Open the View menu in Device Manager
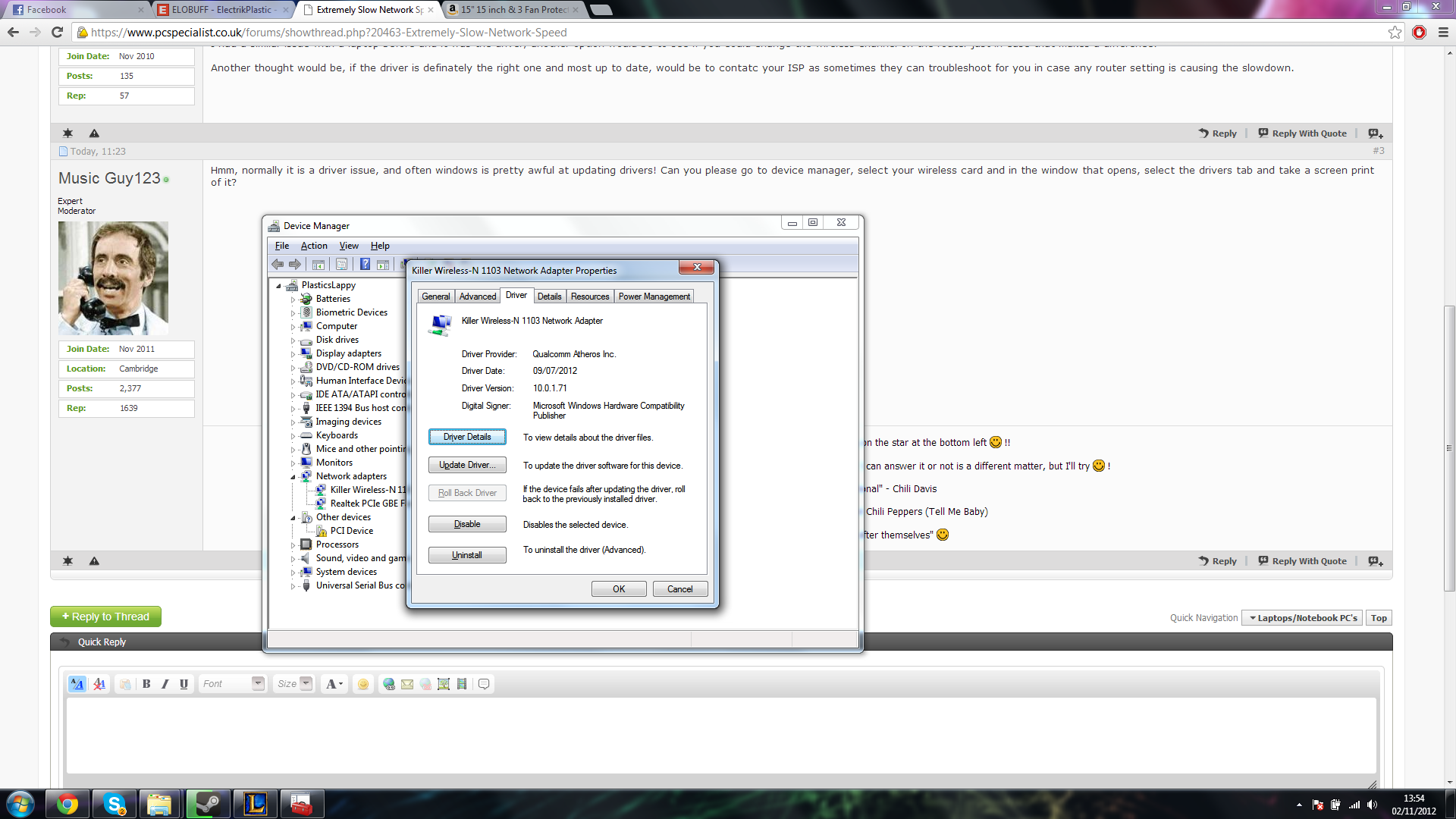This screenshot has width=1456, height=819. click(349, 246)
